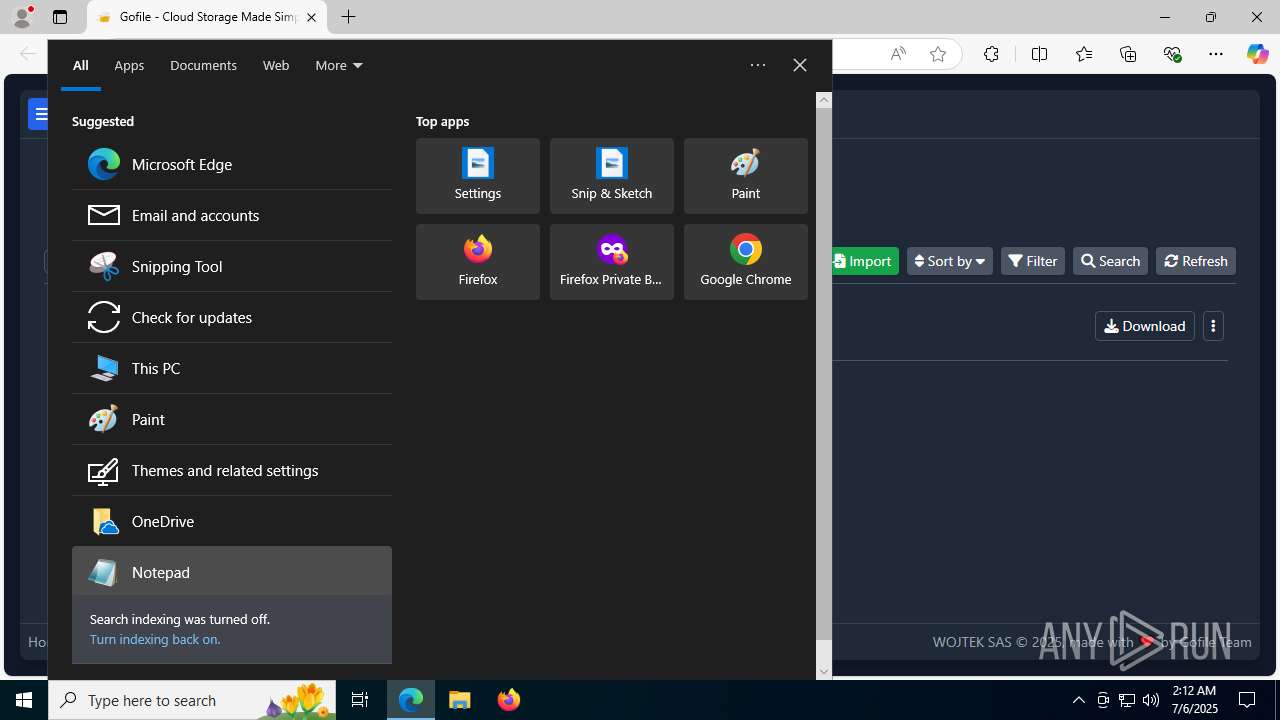Click the Refresh button in Gofile
Viewport: 1280px width, 720px height.
tap(1196, 261)
